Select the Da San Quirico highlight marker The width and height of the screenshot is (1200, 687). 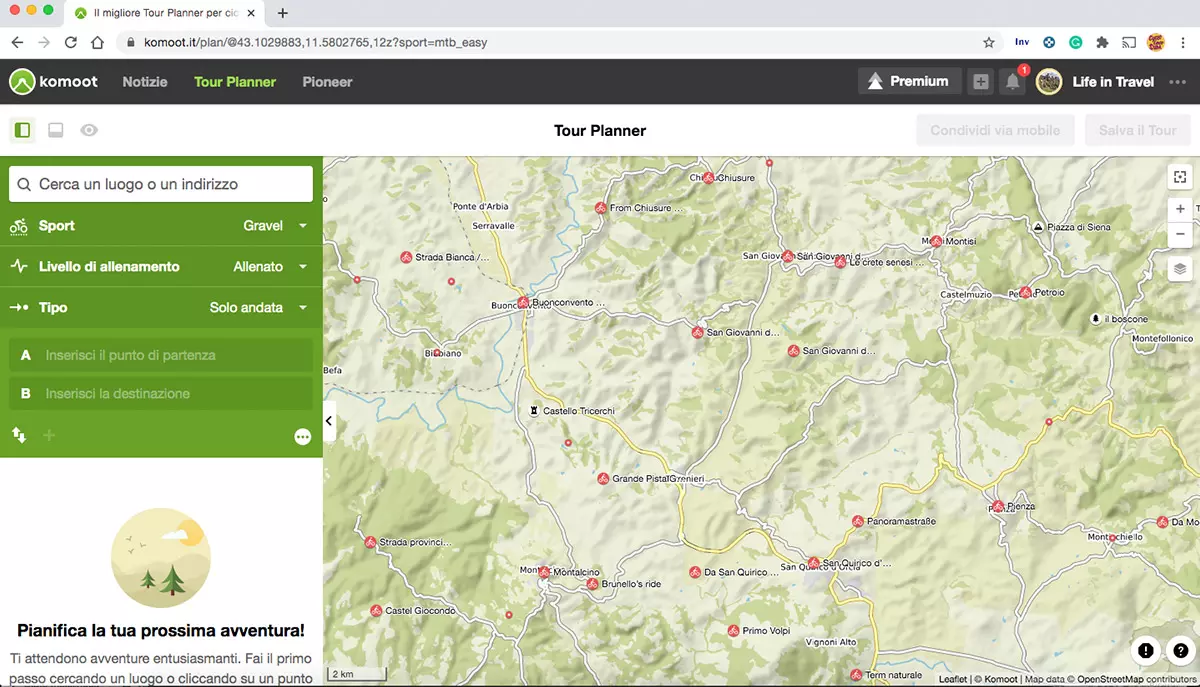[695, 573]
